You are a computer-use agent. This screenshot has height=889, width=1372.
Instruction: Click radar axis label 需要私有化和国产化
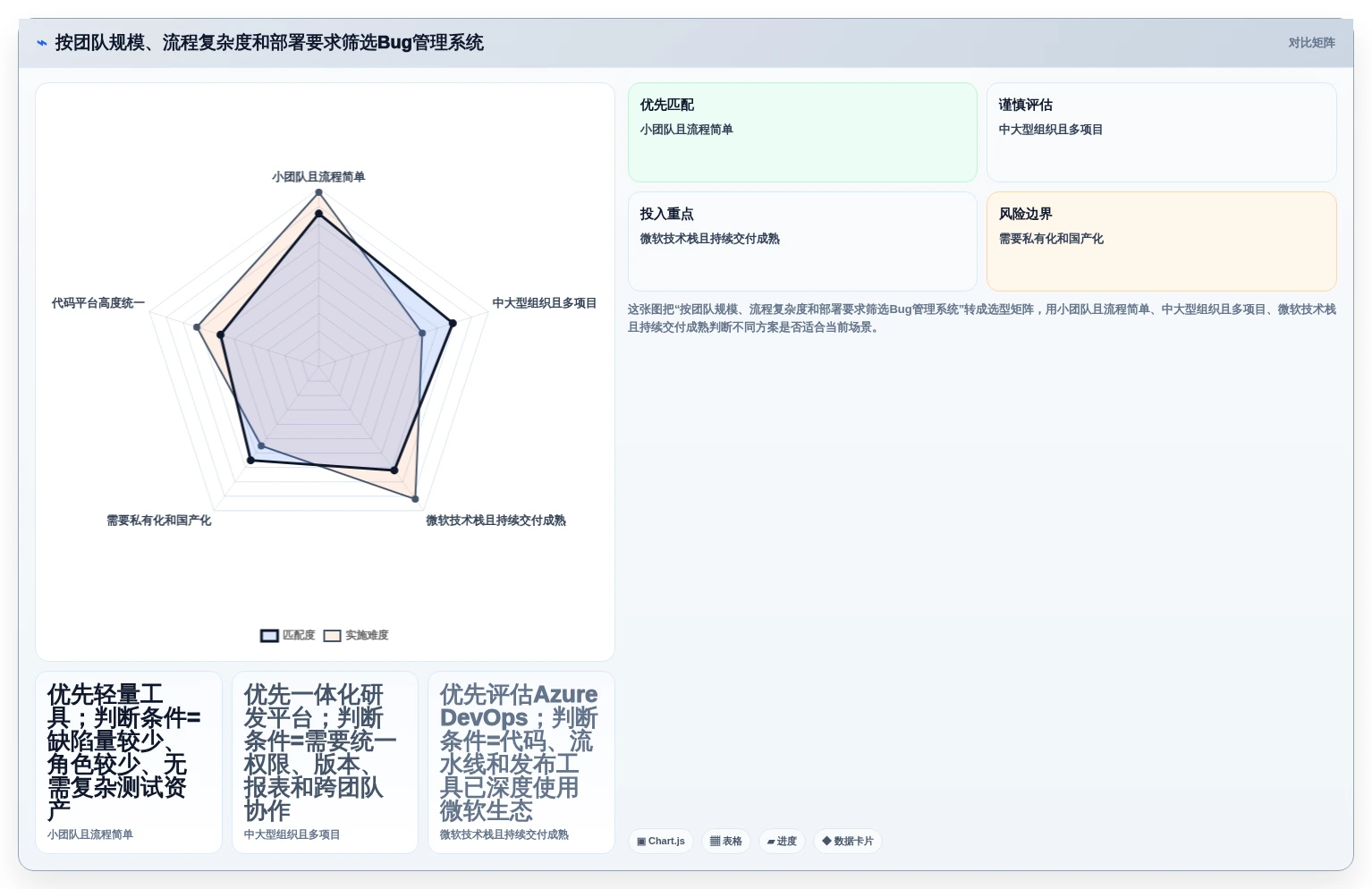[x=159, y=521]
